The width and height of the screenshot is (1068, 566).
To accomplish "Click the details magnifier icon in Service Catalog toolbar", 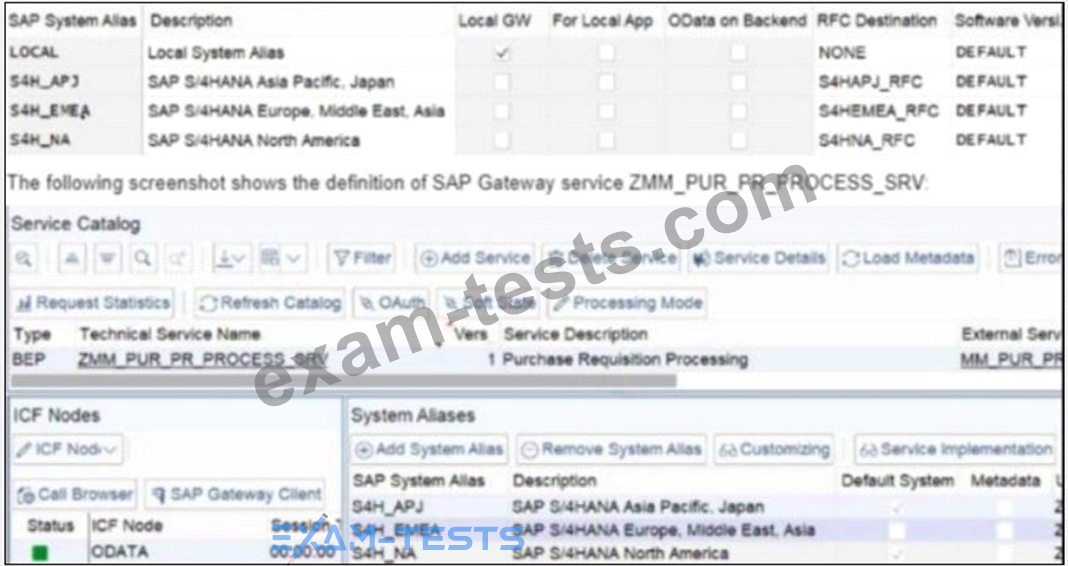I will [25, 259].
